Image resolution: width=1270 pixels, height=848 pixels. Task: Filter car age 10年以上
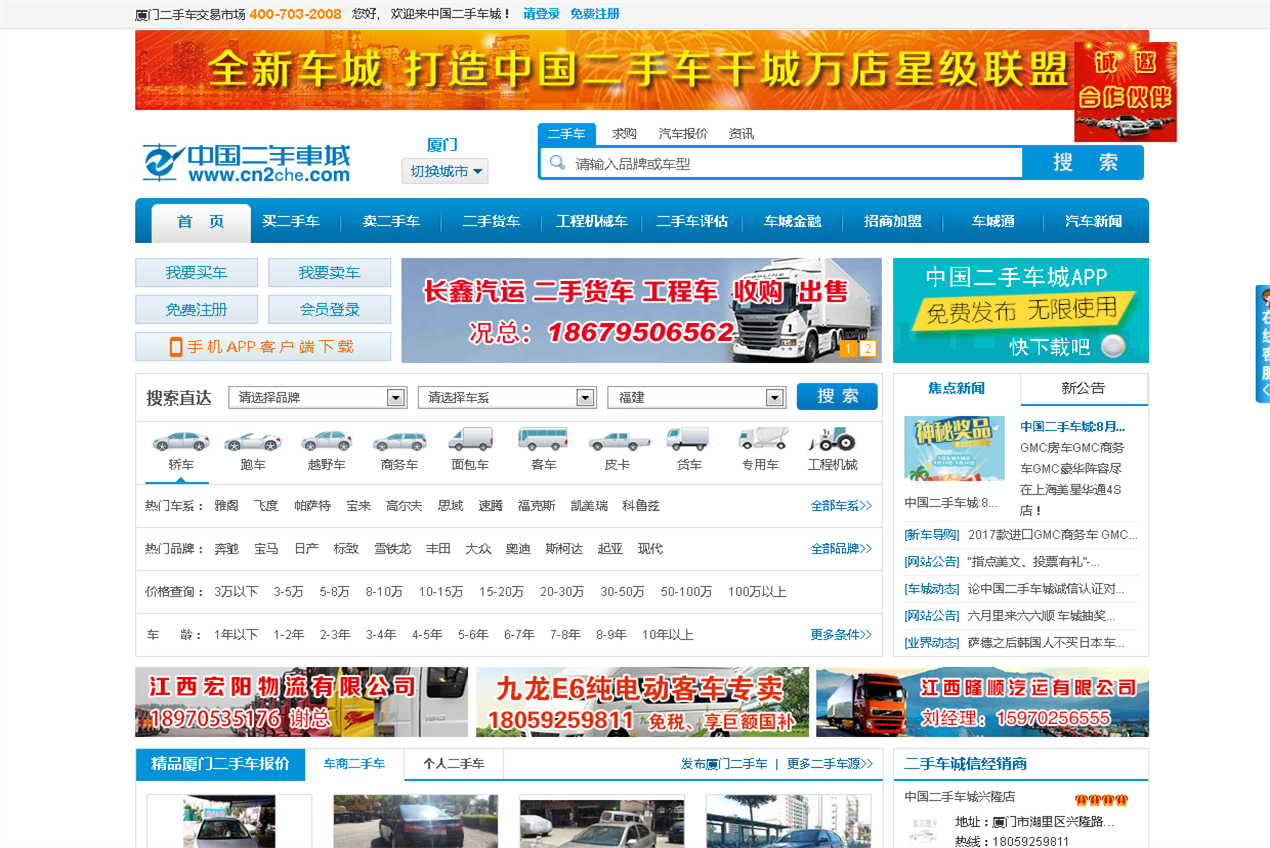point(668,635)
